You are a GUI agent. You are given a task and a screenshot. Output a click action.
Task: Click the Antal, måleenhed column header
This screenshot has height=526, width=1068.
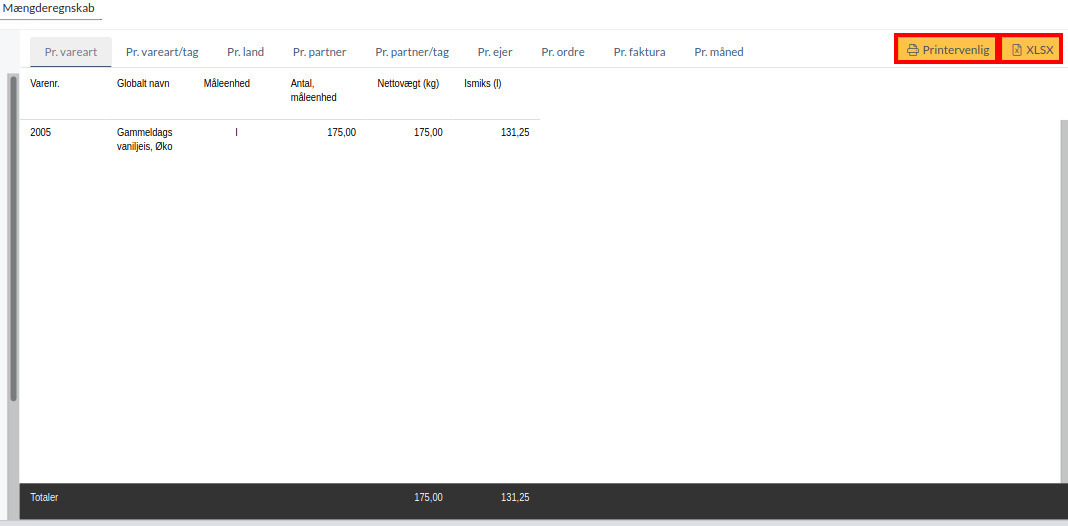(313, 90)
